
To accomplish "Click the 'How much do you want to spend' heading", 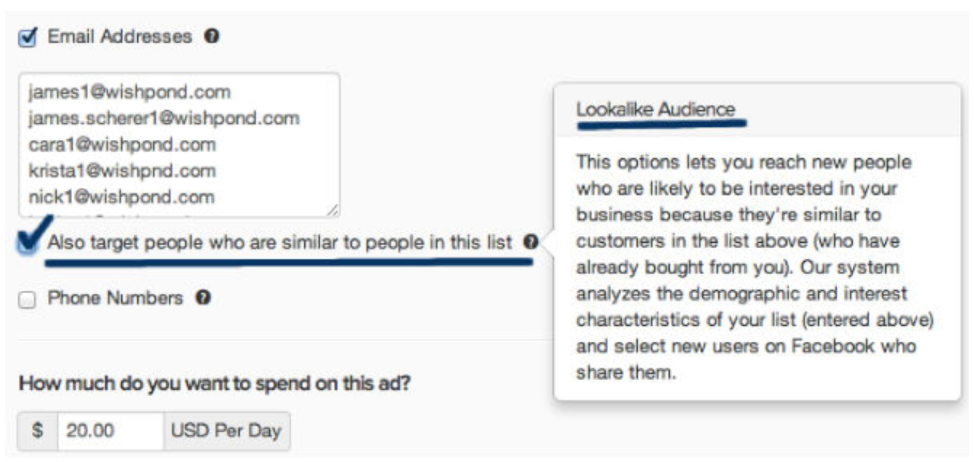I will [215, 381].
